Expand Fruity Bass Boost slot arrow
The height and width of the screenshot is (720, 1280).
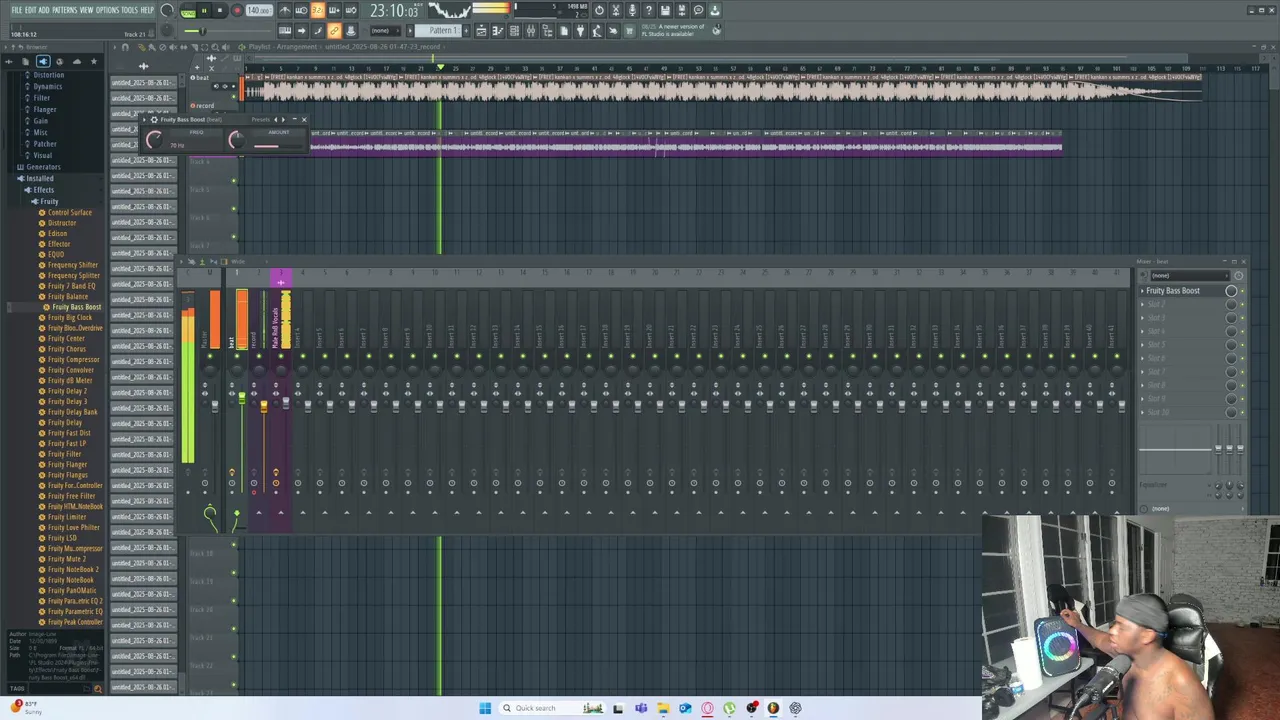click(1142, 291)
